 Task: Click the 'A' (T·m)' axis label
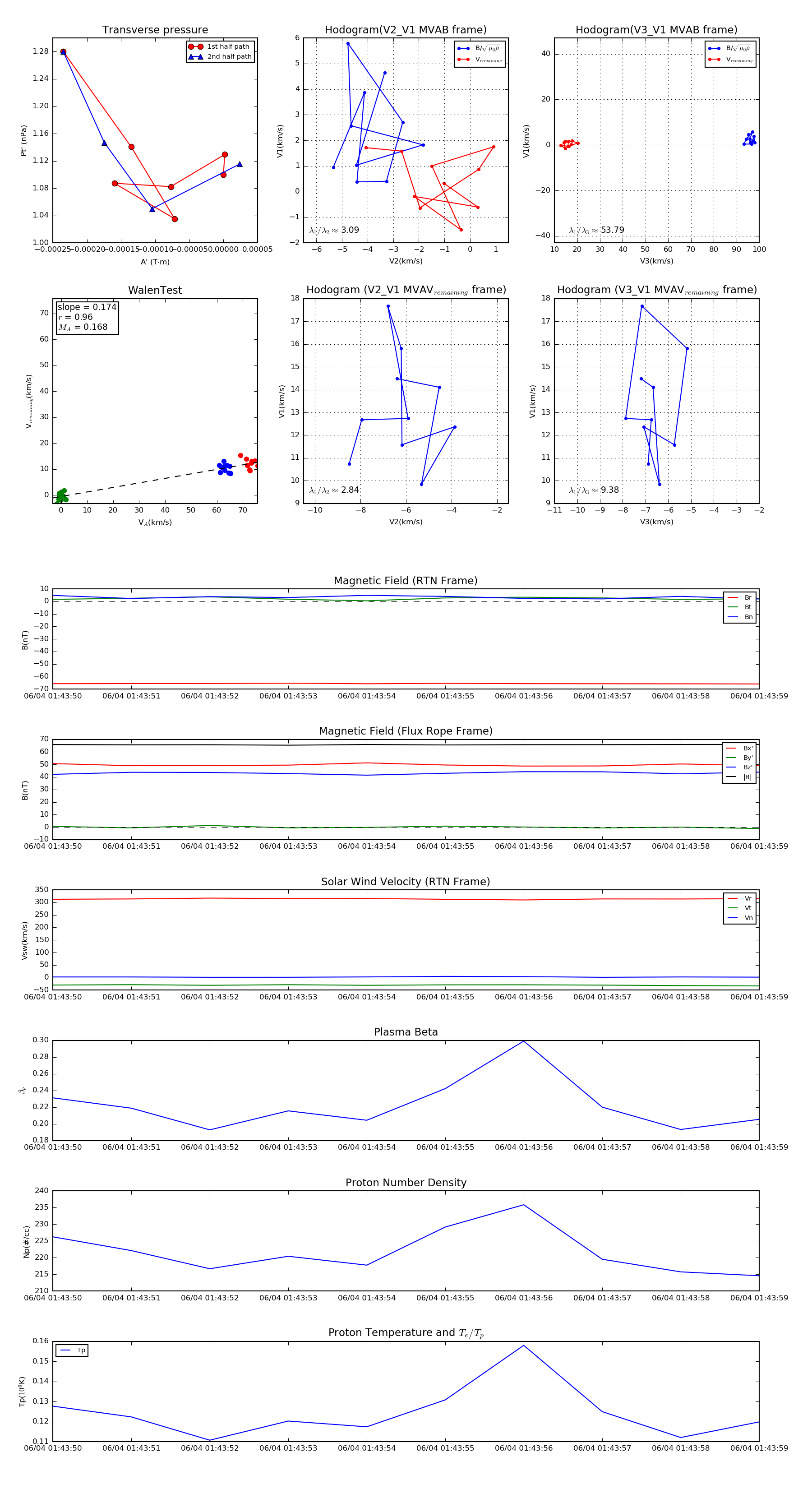[x=155, y=262]
